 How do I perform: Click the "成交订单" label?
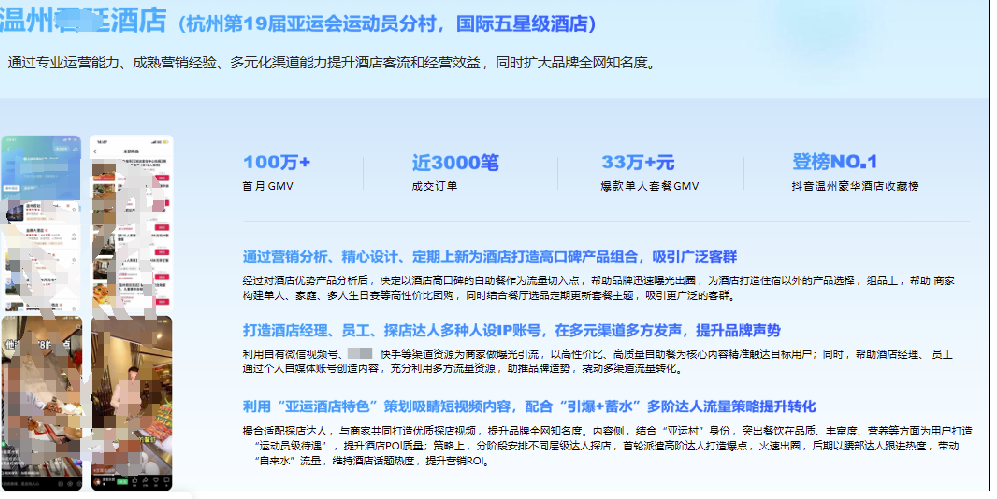tap(434, 186)
